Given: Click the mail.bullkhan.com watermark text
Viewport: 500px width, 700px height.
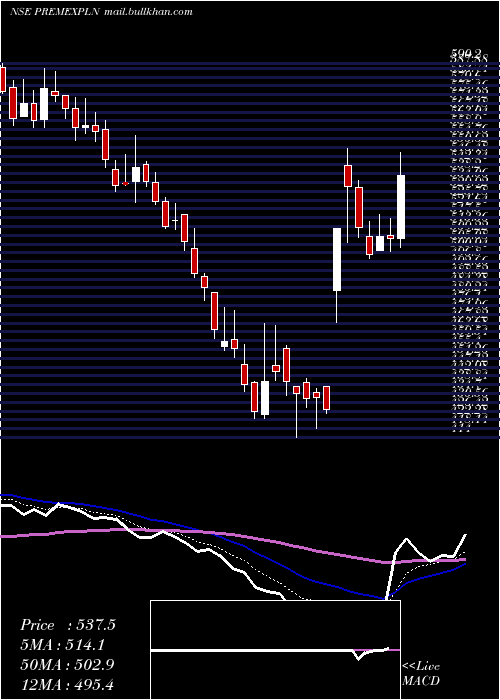Looking at the screenshot, I should tap(148, 12).
